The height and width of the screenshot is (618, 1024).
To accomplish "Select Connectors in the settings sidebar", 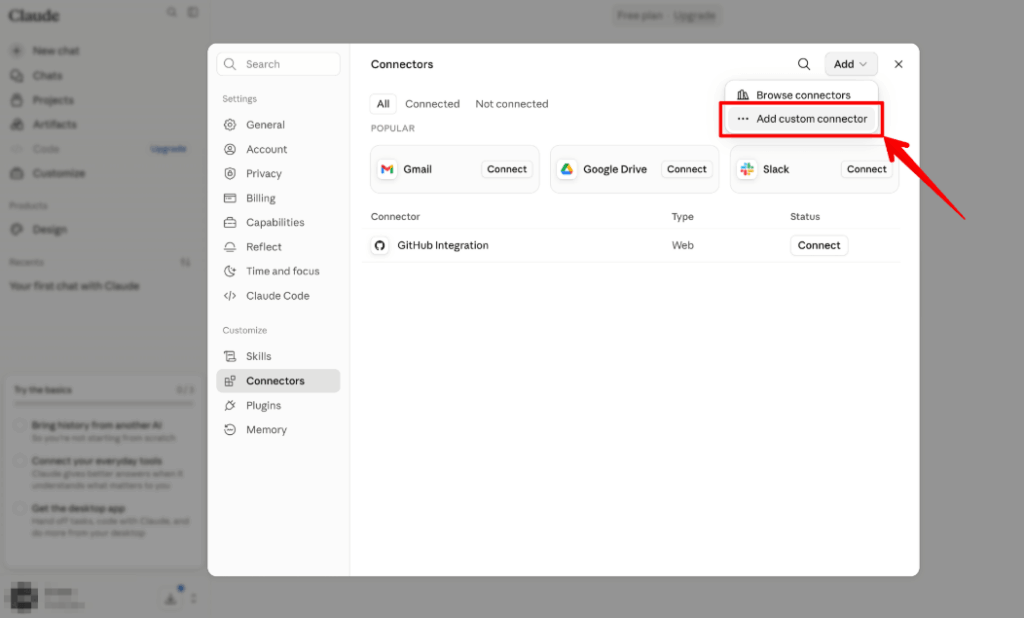I will 278,381.
